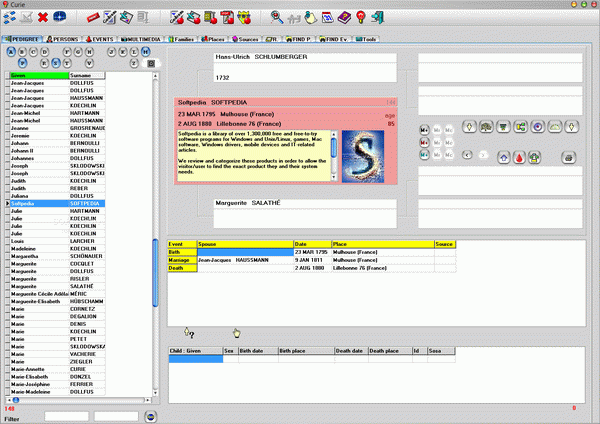The width and height of the screenshot is (600, 424).
Task: Click the printer button
Action: (569, 157)
